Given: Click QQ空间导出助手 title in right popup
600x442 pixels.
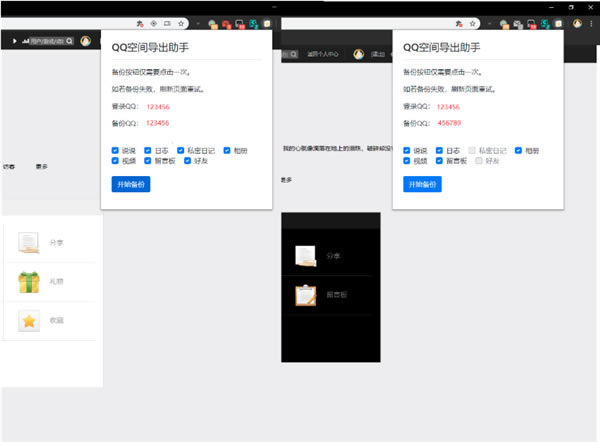Looking at the screenshot, I should coord(442,47).
